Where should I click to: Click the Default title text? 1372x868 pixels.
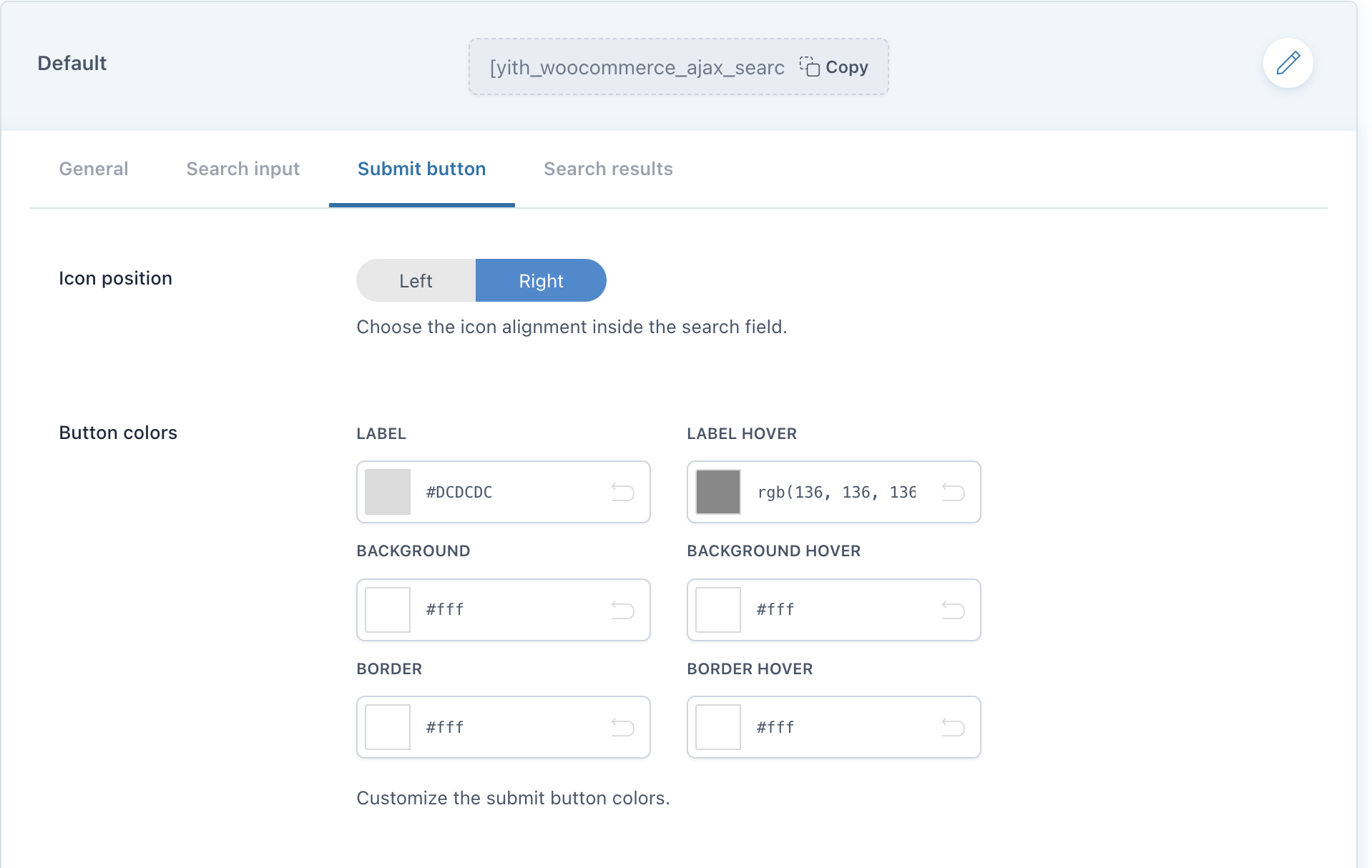tap(72, 63)
